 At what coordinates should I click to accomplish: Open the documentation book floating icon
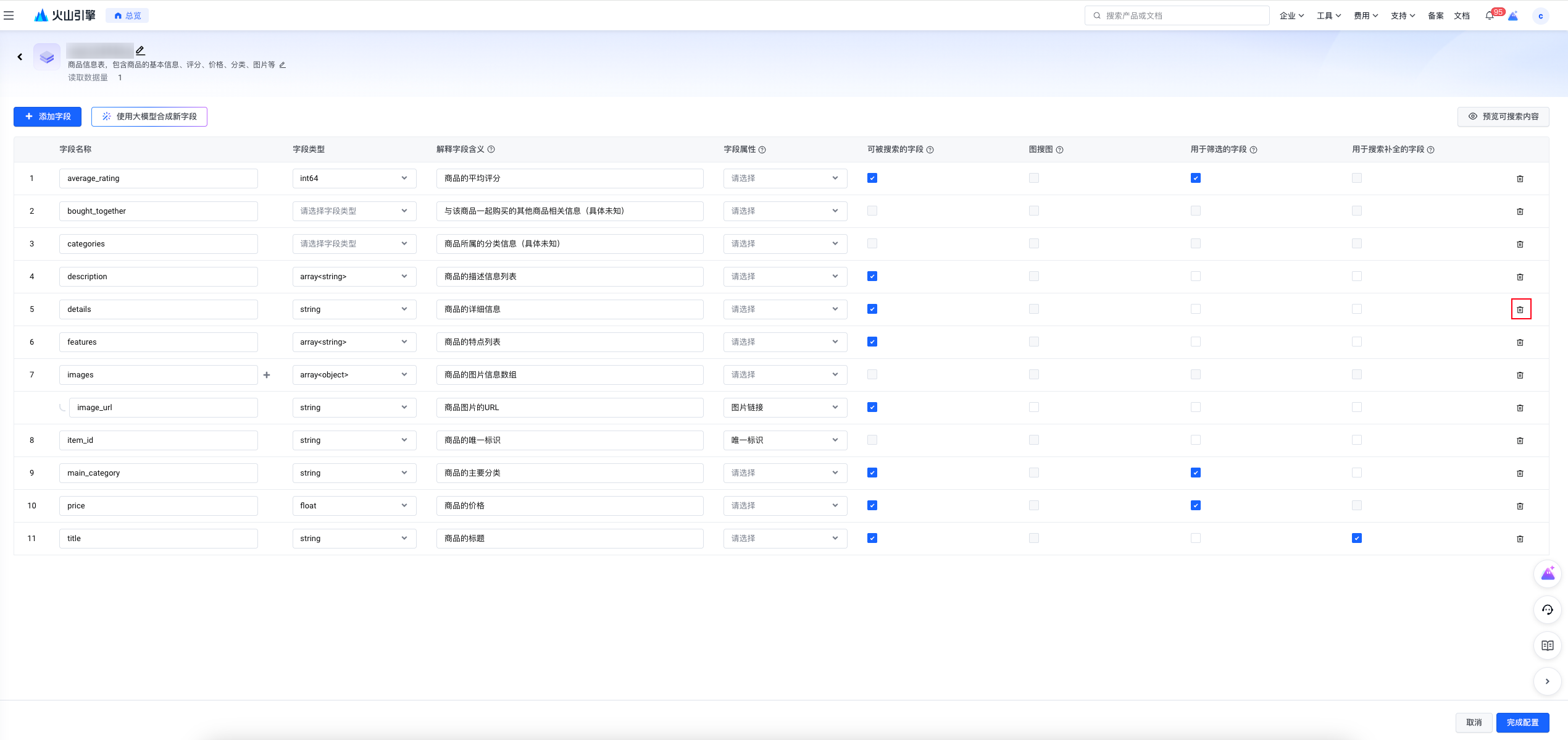pyautogui.click(x=1548, y=645)
